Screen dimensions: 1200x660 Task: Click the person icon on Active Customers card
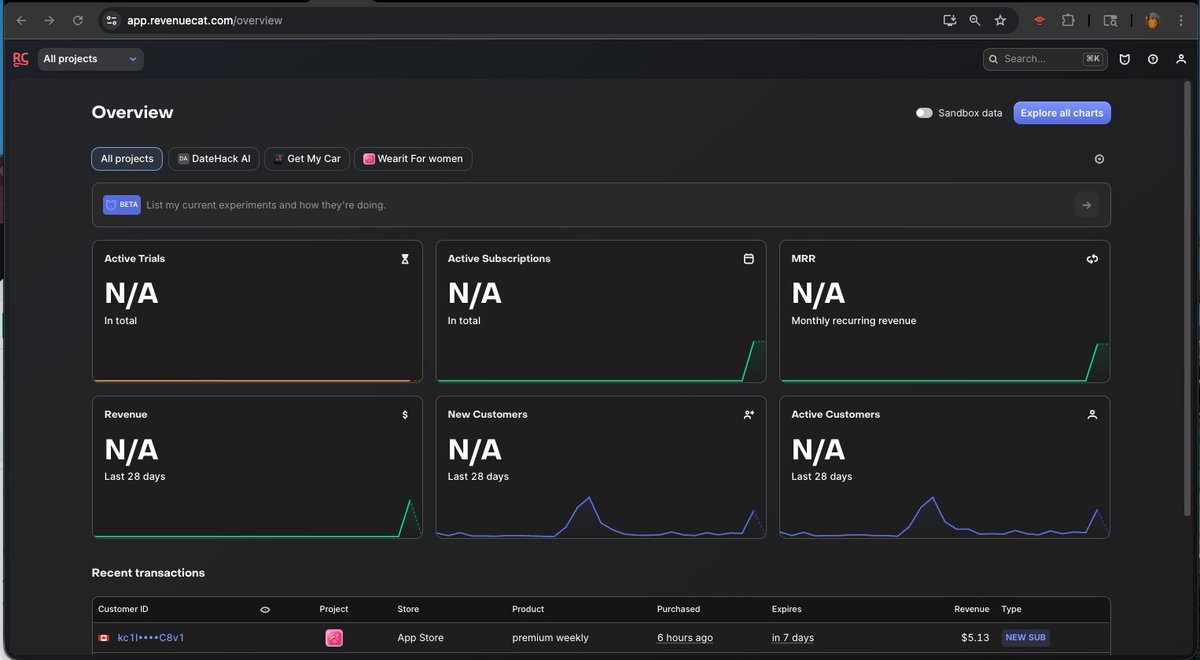[1092, 414]
